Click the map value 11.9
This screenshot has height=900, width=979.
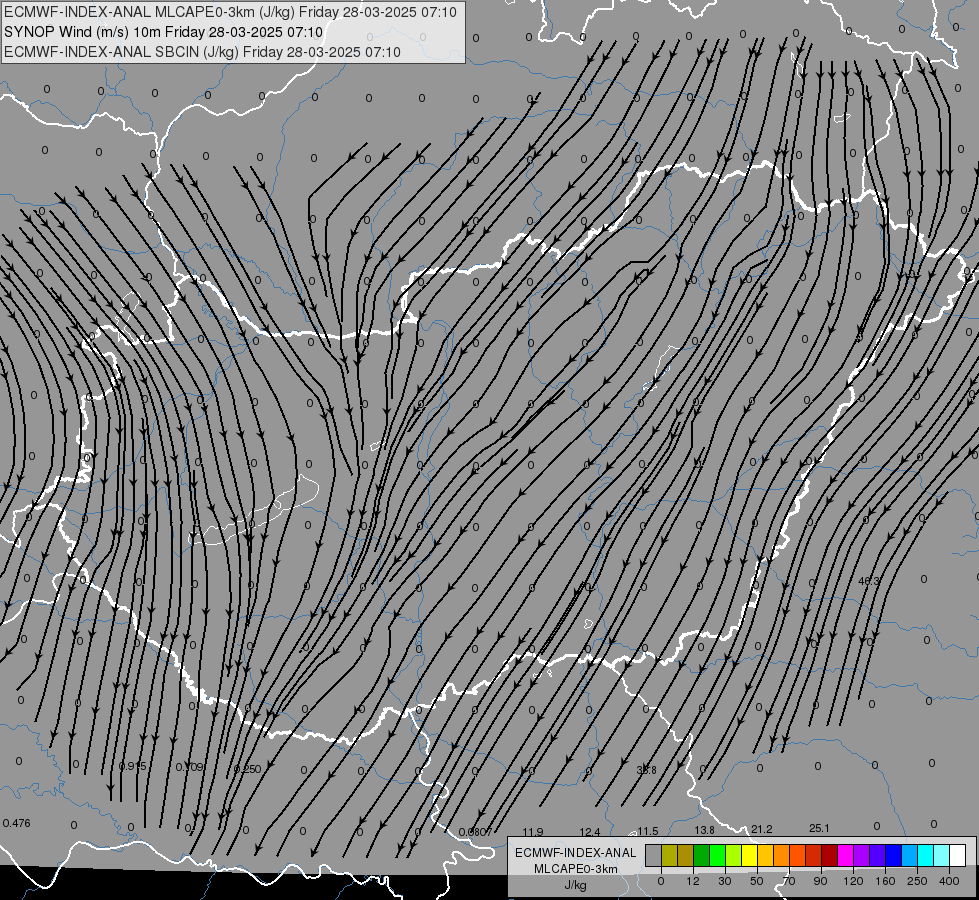point(533,832)
